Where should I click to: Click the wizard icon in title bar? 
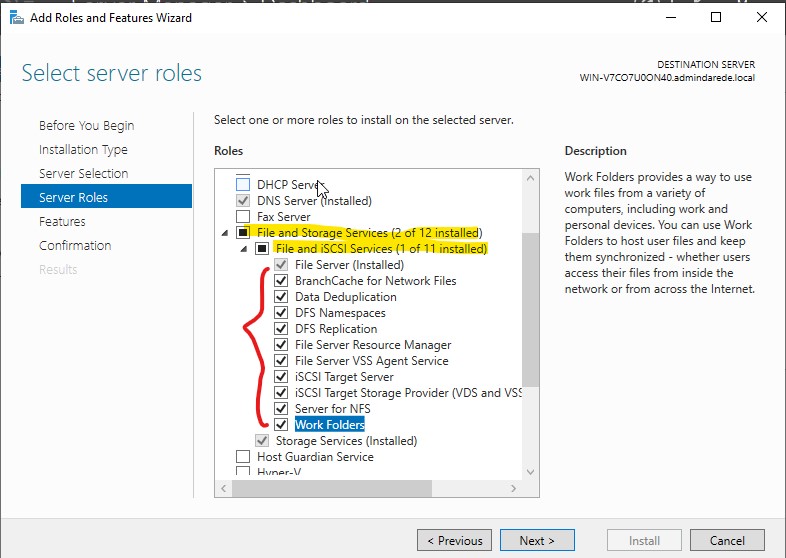(x=17, y=18)
